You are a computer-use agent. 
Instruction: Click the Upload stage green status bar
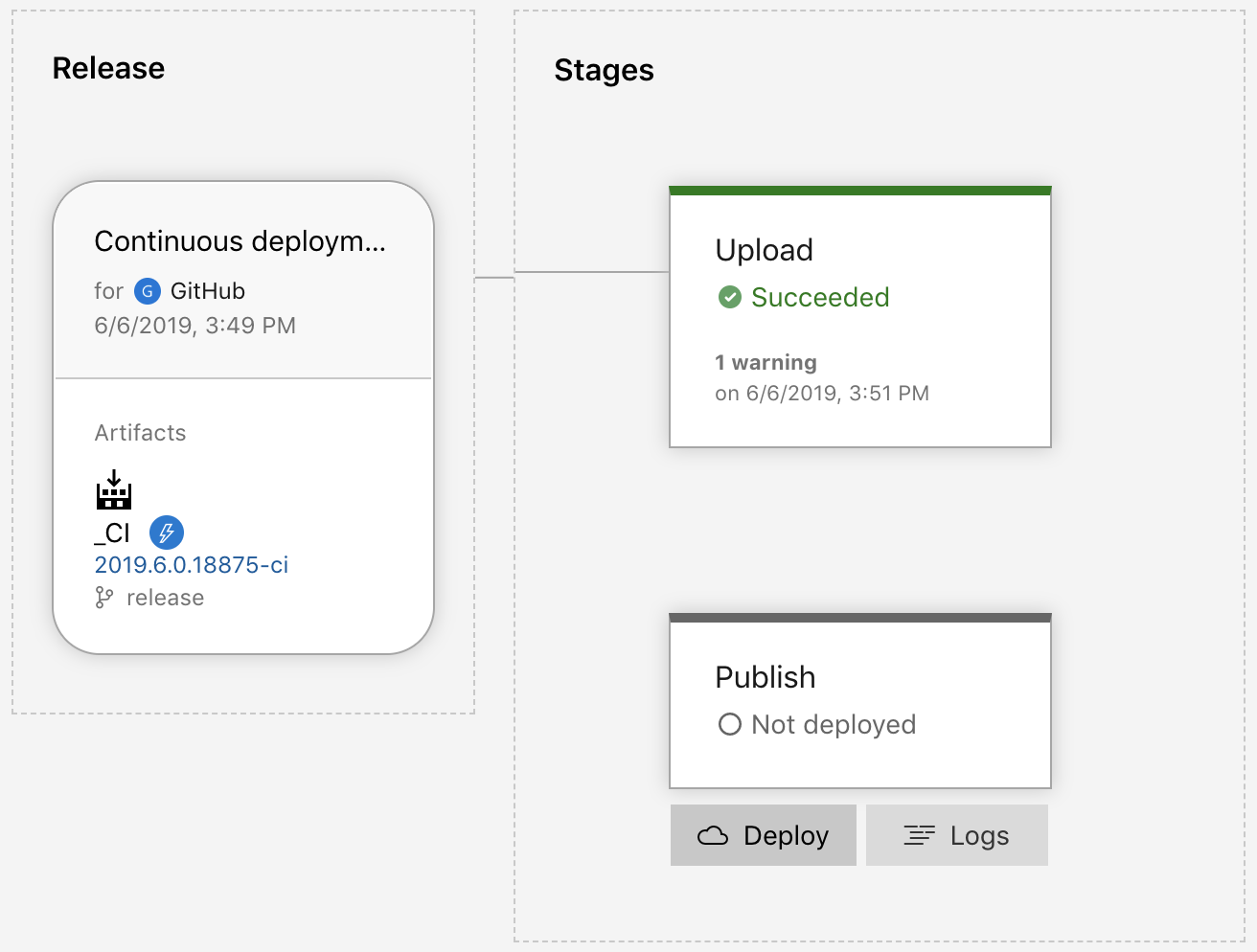[859, 189]
